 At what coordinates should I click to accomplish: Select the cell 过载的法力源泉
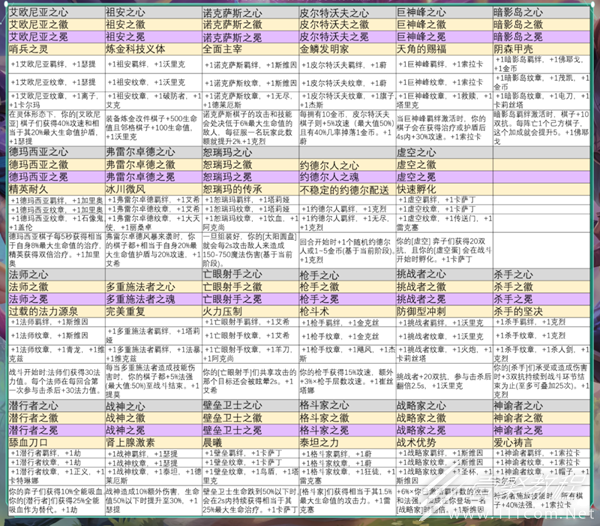click(x=57, y=311)
